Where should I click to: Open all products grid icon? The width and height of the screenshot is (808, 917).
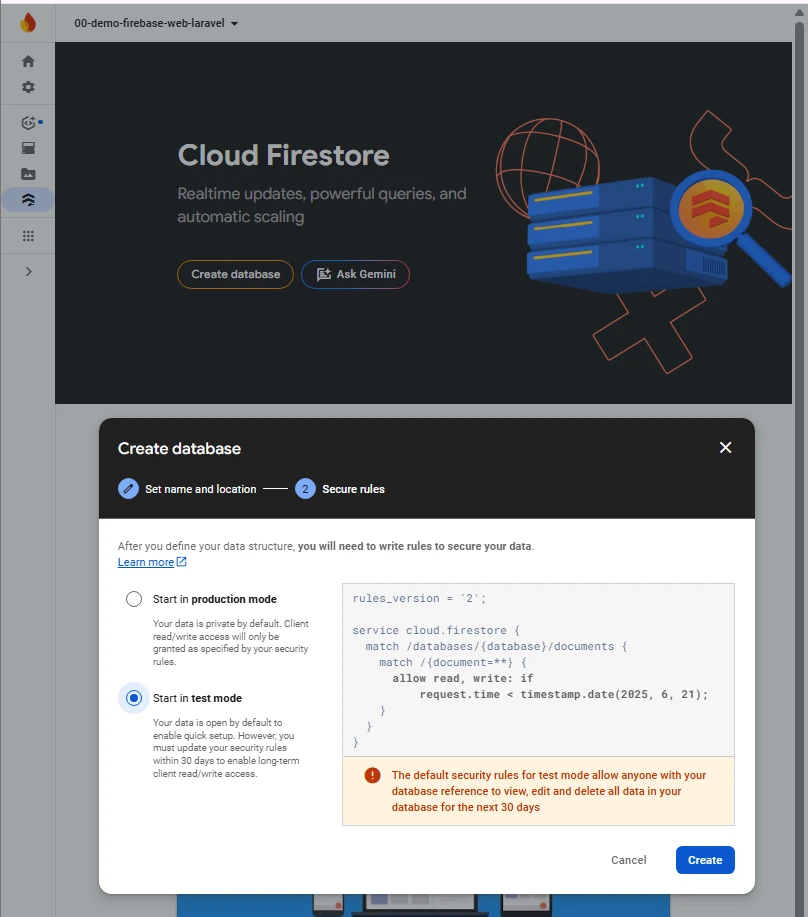(x=28, y=236)
